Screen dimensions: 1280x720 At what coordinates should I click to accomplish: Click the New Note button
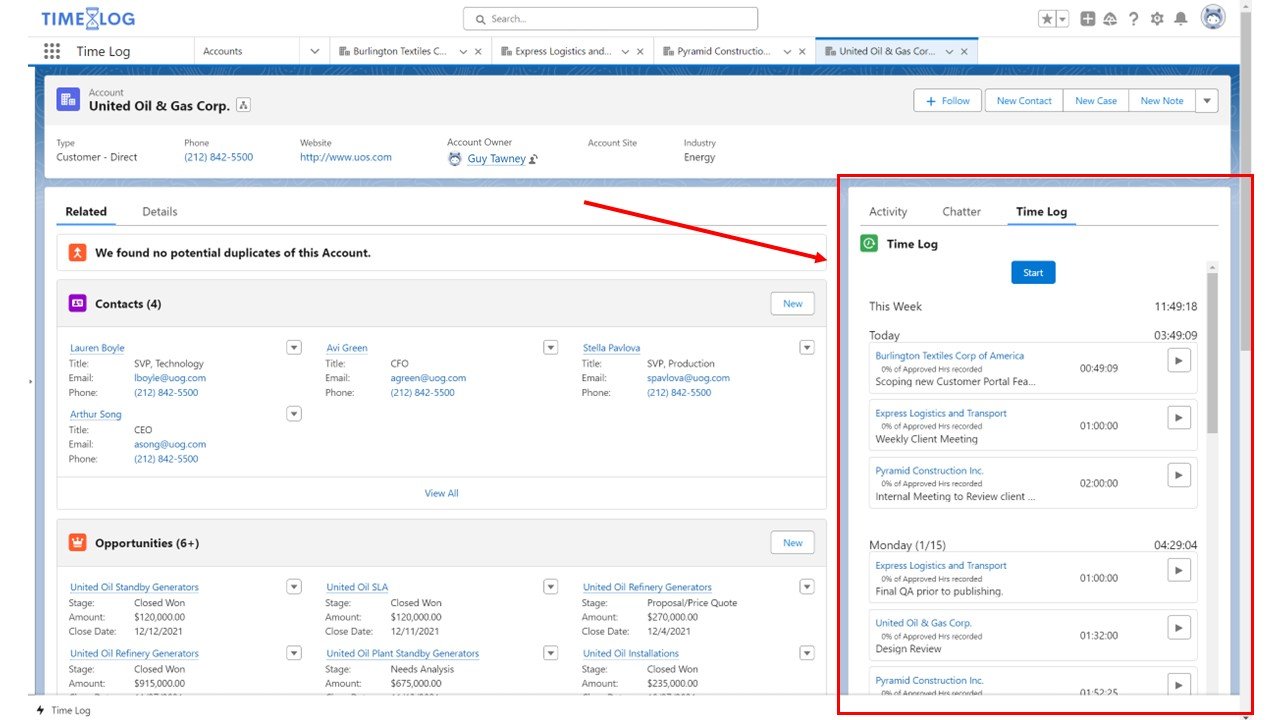coord(1162,100)
